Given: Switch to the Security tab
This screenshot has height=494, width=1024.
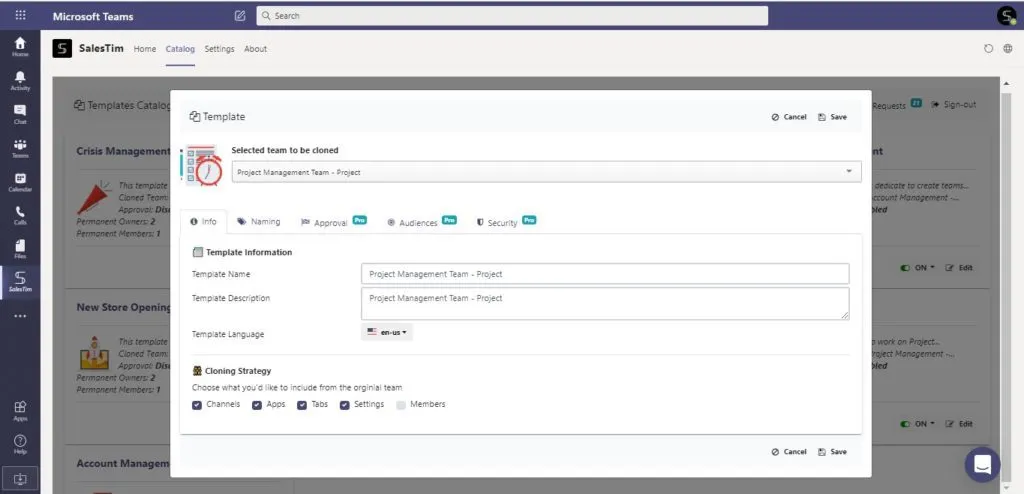Looking at the screenshot, I should 505,222.
